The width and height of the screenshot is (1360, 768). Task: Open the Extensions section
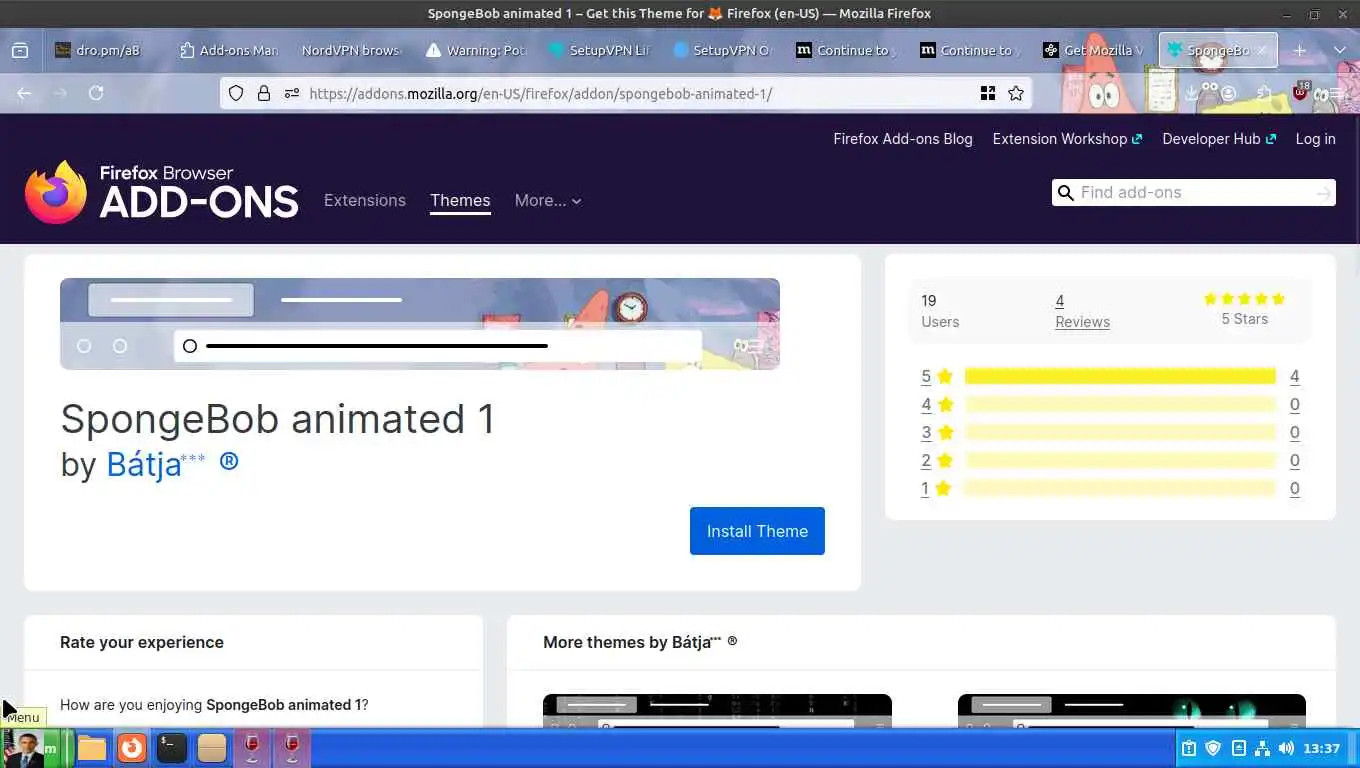click(365, 200)
